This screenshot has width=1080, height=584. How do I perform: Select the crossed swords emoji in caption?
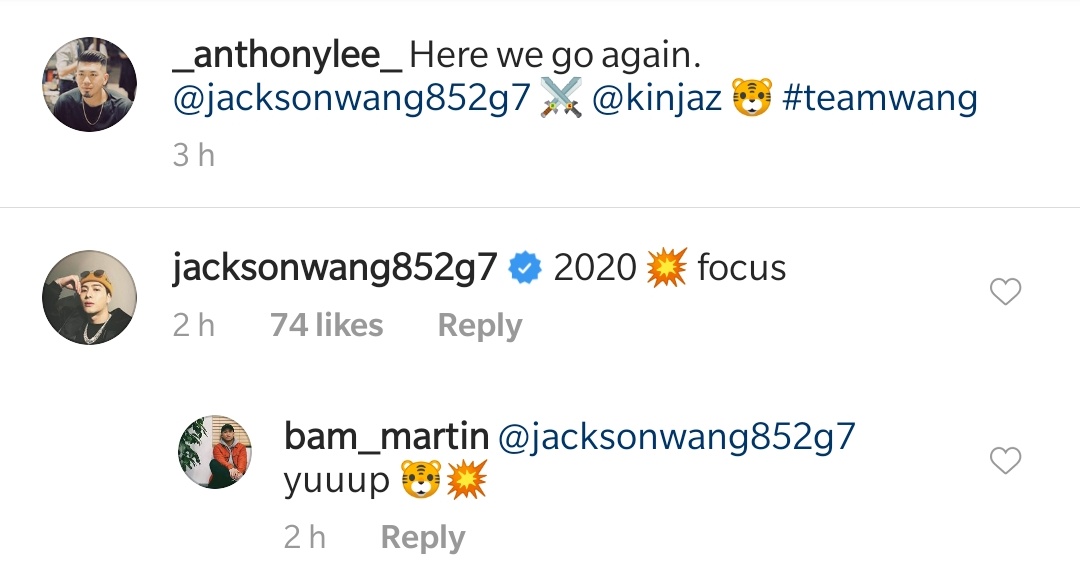tap(561, 97)
